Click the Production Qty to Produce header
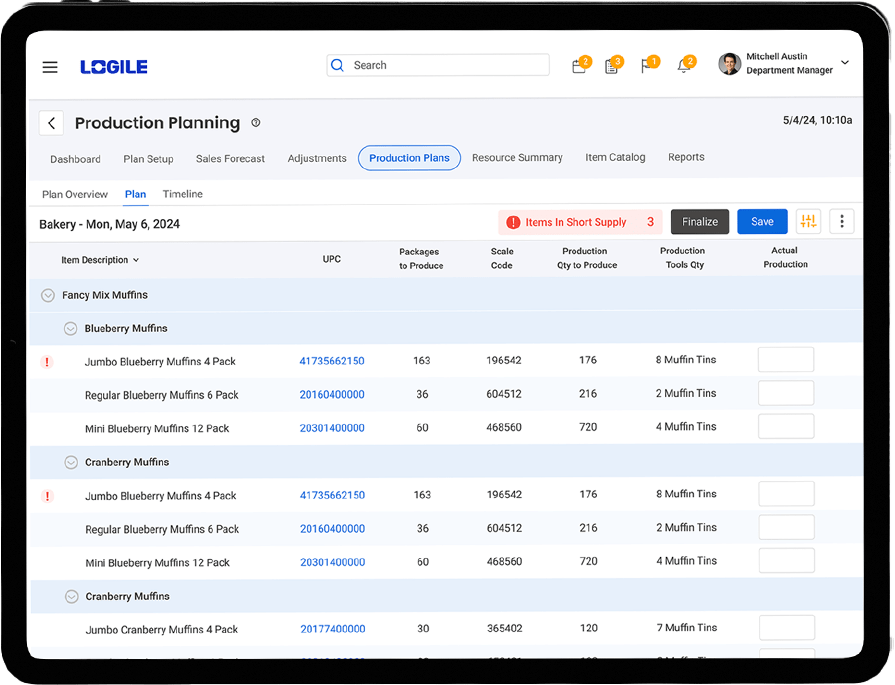Viewport: 895px width, 685px height. click(x=587, y=258)
